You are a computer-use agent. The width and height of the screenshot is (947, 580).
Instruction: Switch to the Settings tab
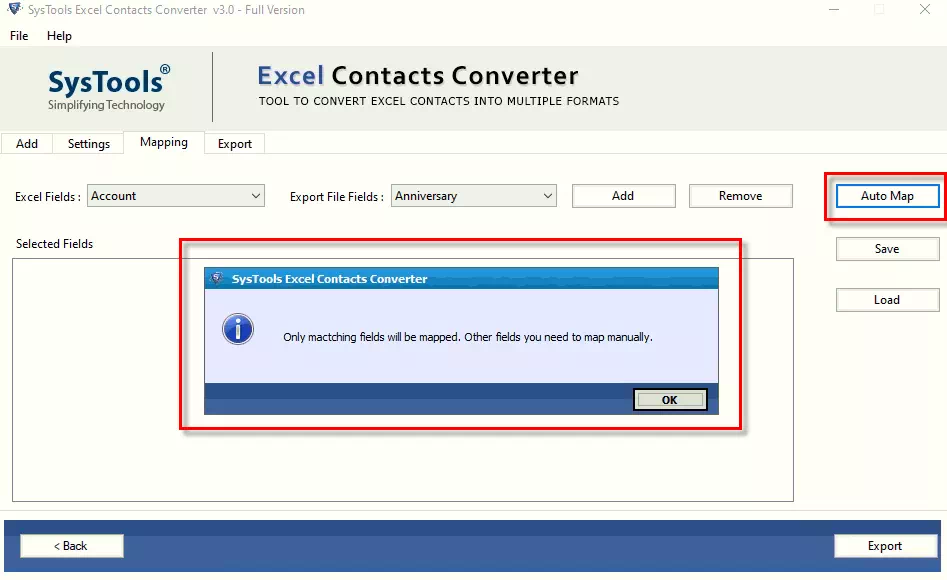coord(89,144)
